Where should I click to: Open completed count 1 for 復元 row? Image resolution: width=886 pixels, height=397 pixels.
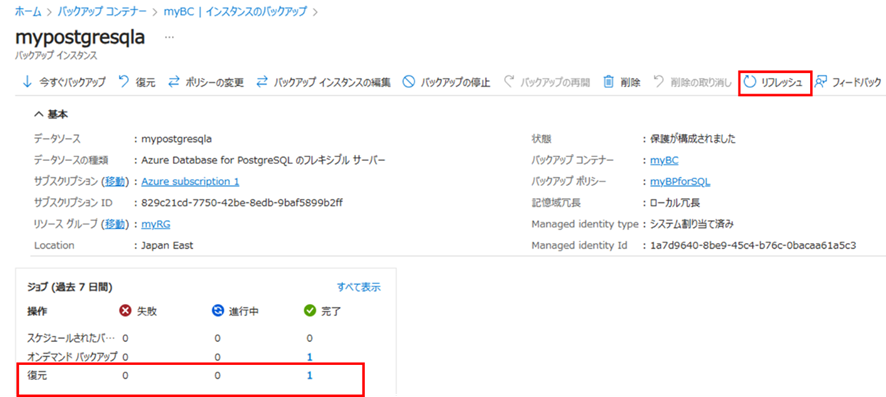point(310,376)
